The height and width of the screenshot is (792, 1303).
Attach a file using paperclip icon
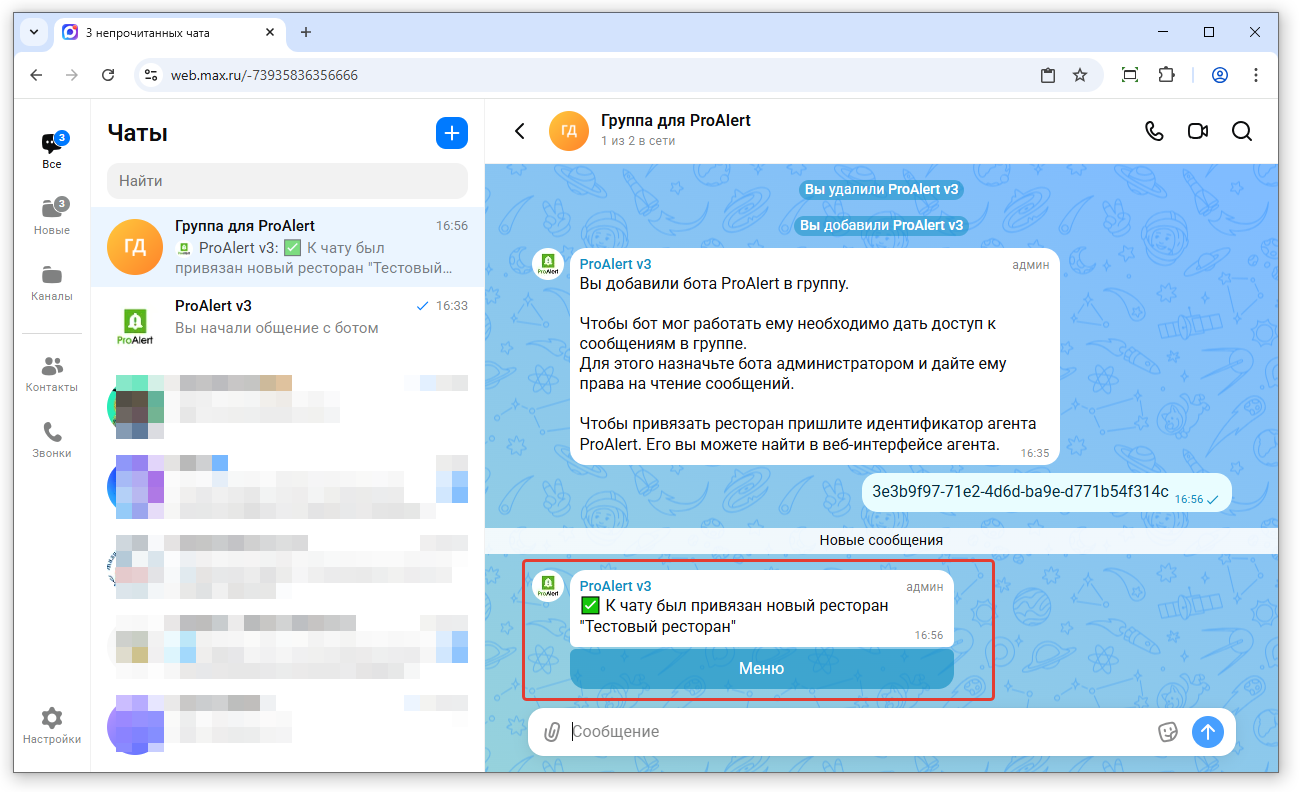click(551, 732)
